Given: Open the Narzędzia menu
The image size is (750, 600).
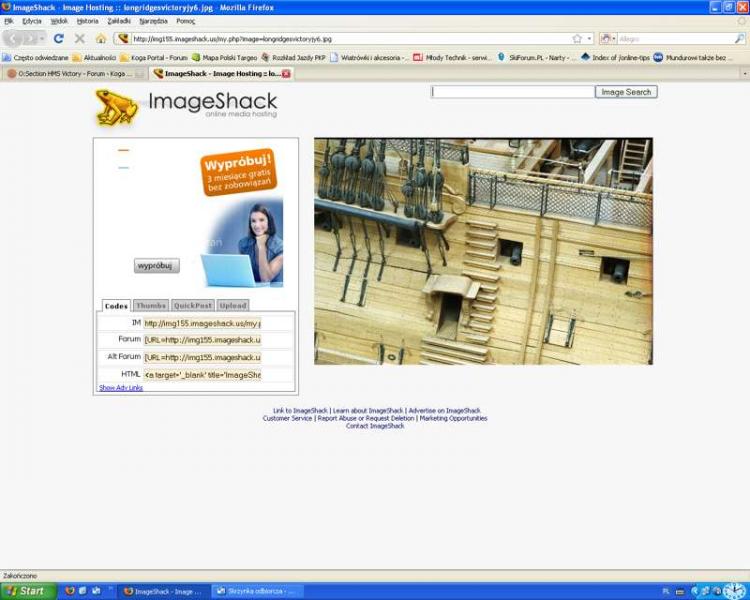Looking at the screenshot, I should 153,21.
